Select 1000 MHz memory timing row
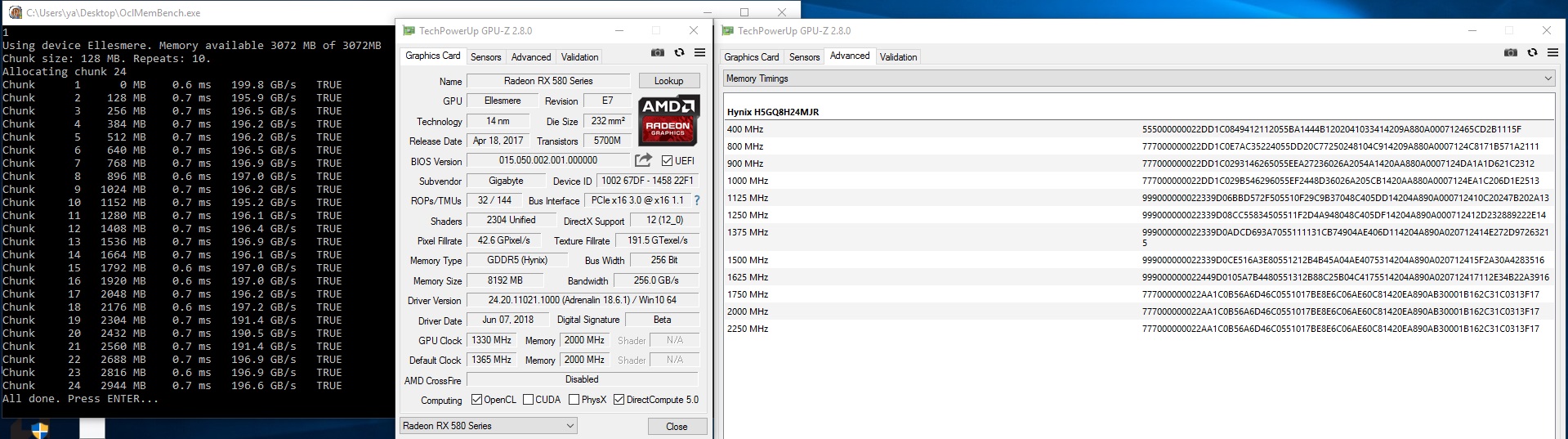 coord(1139,181)
